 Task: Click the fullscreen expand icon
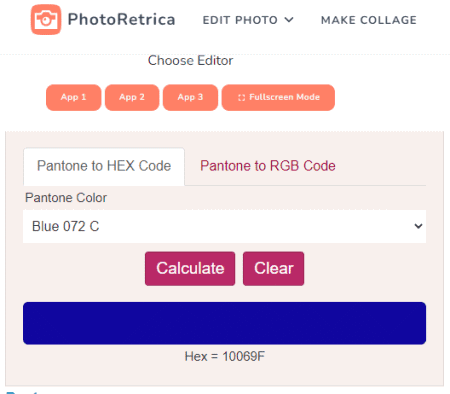click(x=242, y=97)
